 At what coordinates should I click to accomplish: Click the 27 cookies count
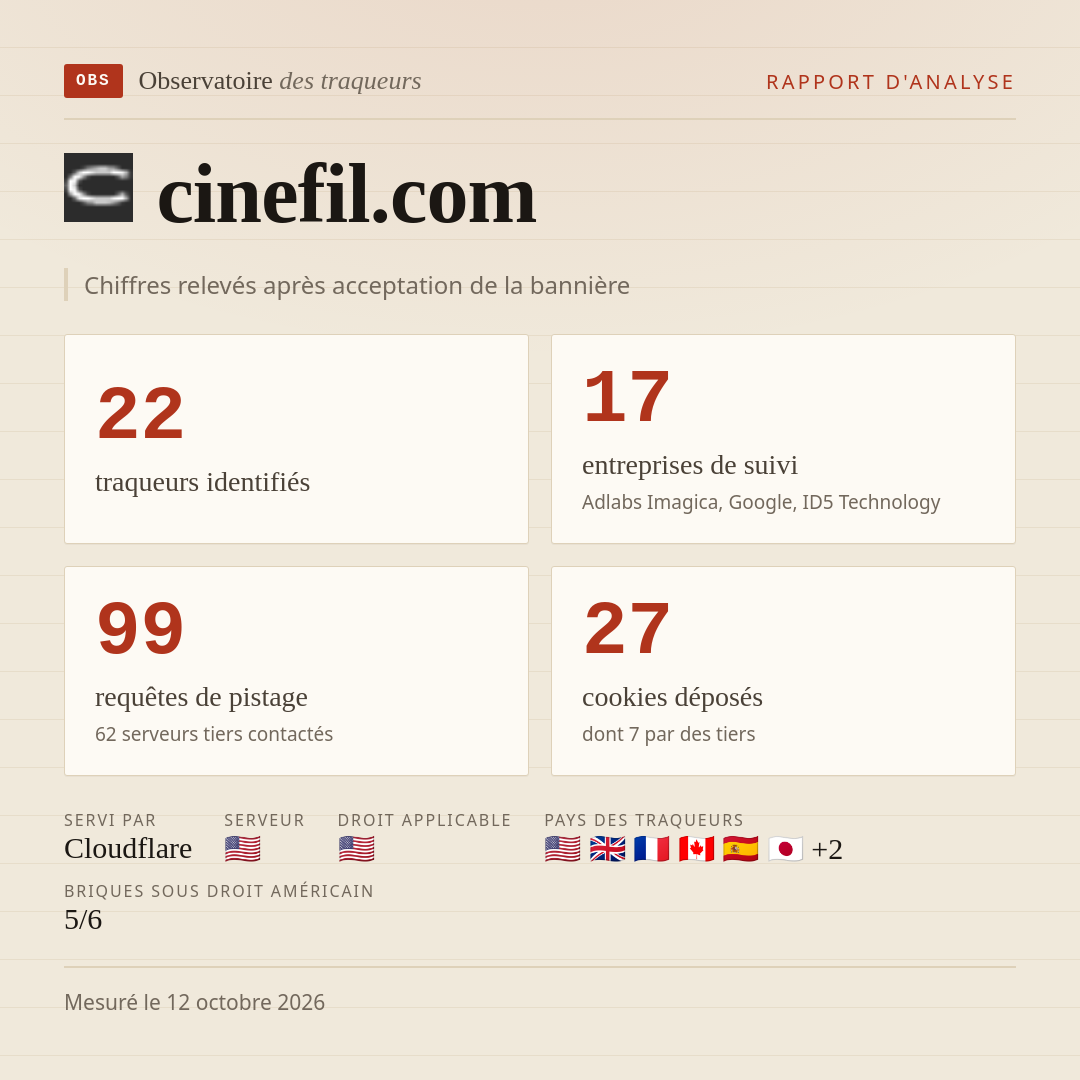pyautogui.click(x=627, y=628)
